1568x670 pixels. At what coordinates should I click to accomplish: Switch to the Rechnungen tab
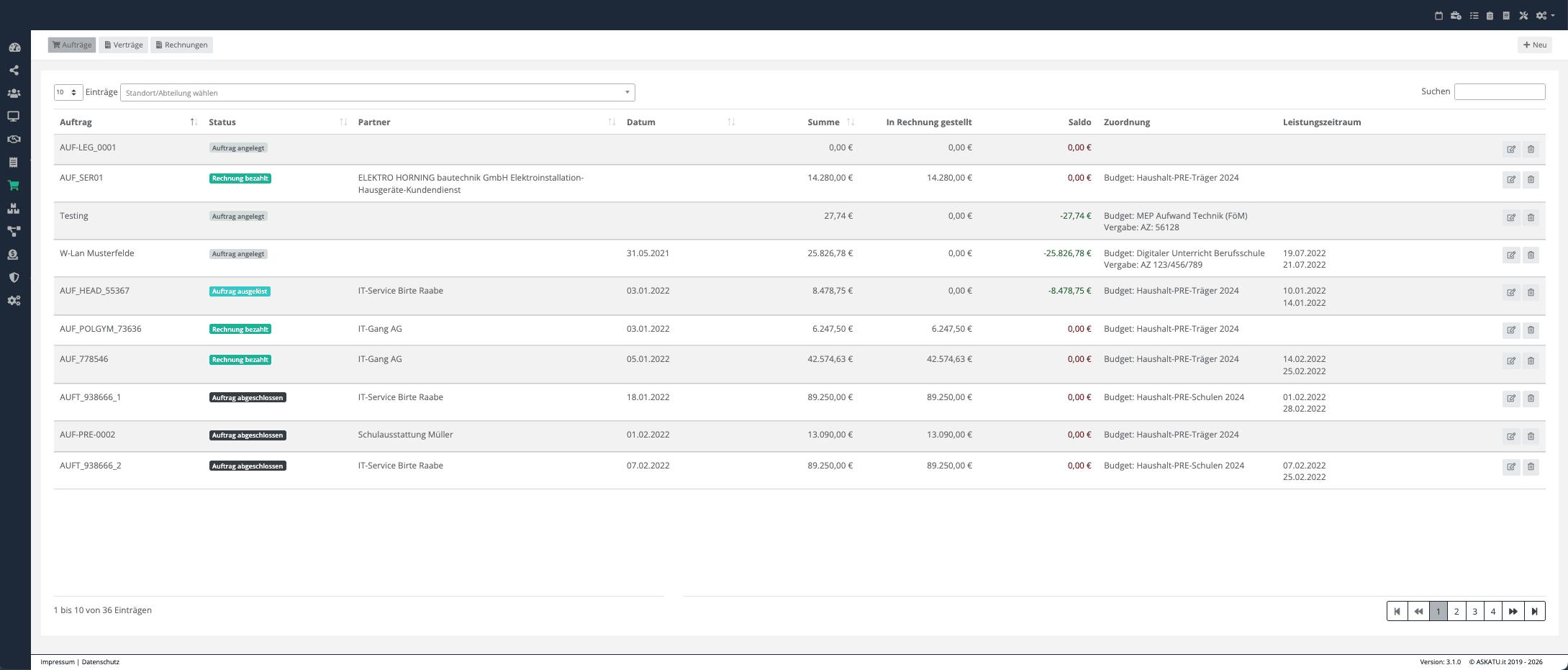pos(181,45)
